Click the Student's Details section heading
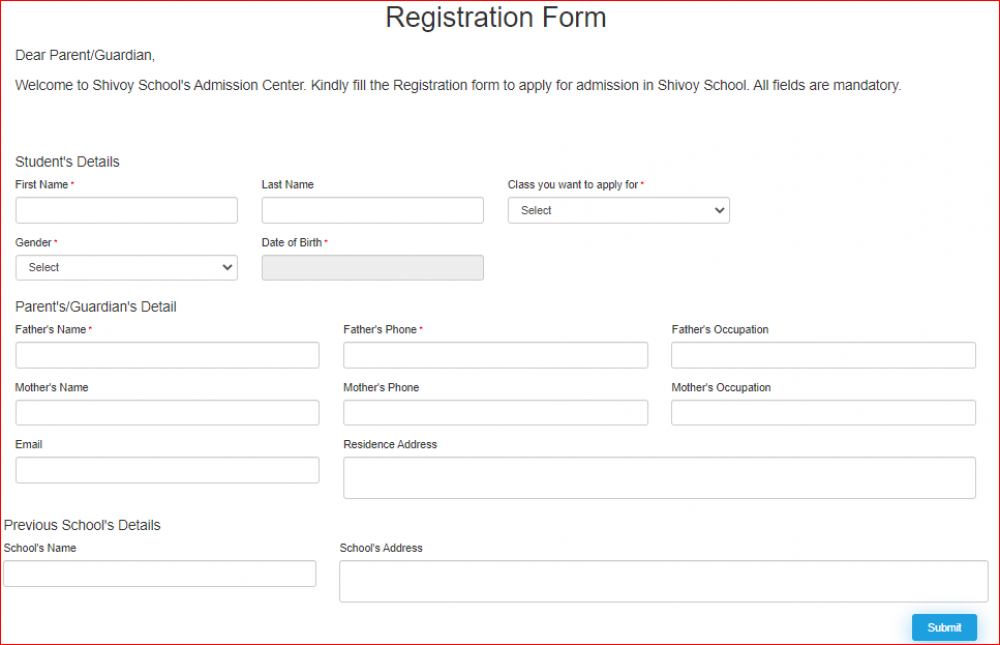1000x645 pixels. (x=67, y=162)
